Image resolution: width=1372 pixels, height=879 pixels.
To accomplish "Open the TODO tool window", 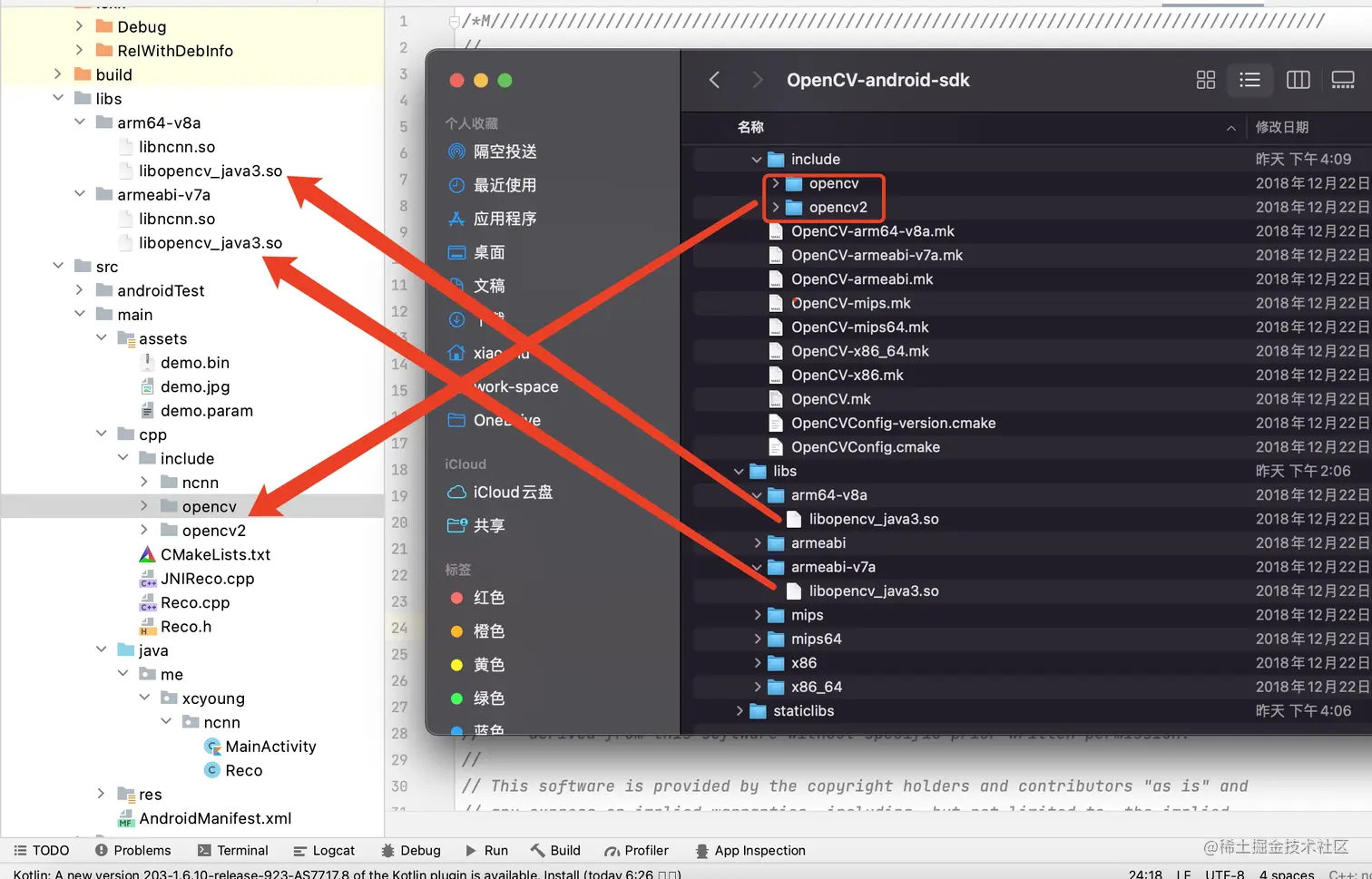I will click(42, 850).
